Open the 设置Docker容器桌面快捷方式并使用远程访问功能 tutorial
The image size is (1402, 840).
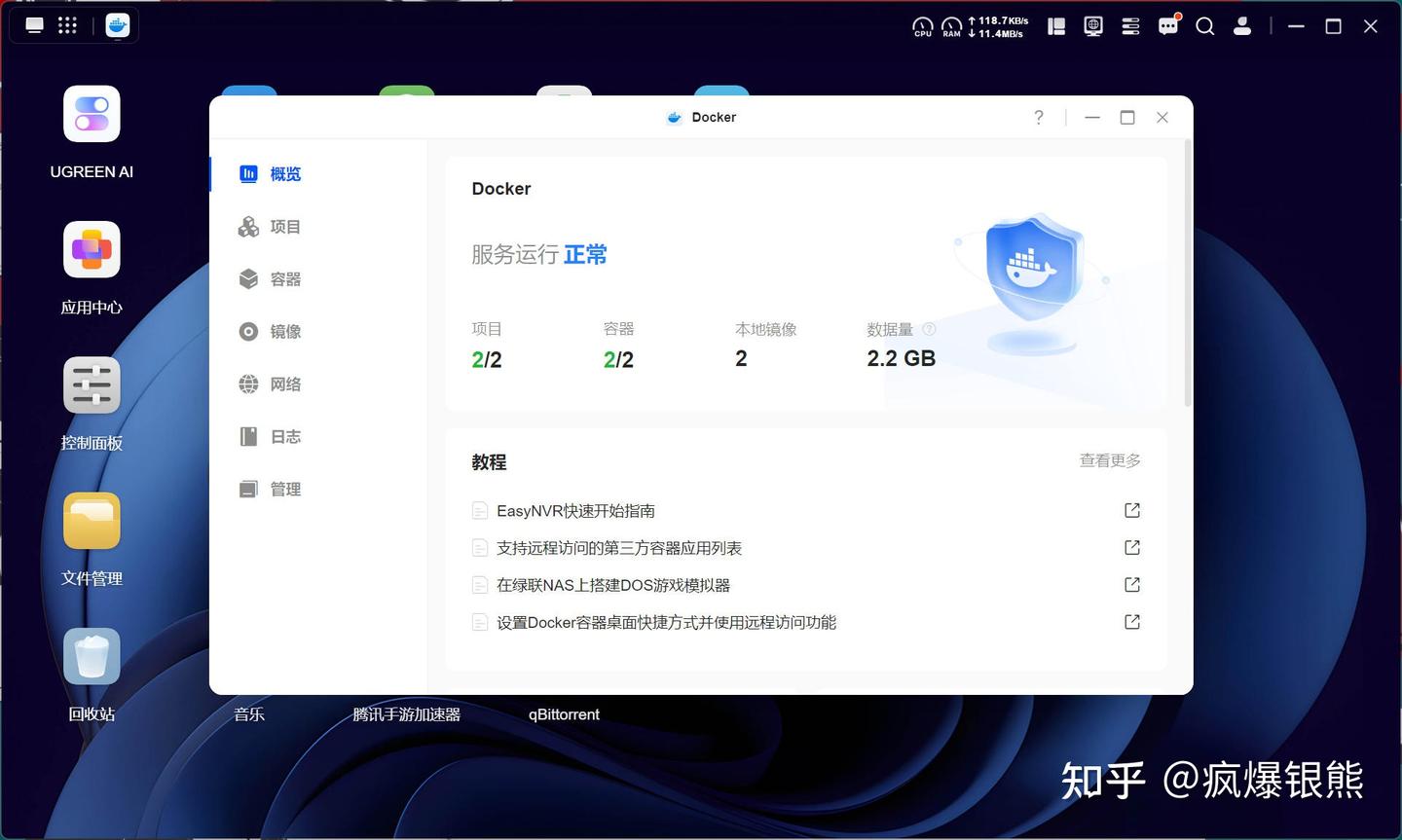tap(666, 622)
